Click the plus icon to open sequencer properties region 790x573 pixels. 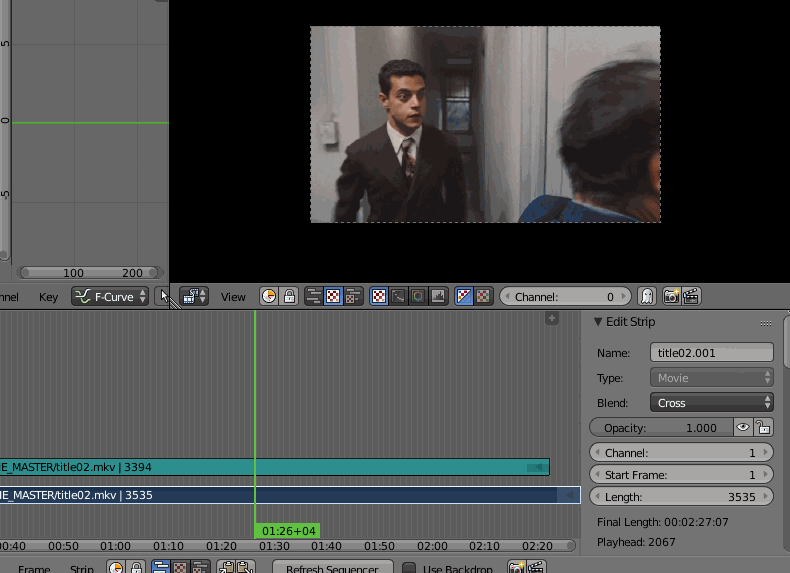tap(552, 318)
